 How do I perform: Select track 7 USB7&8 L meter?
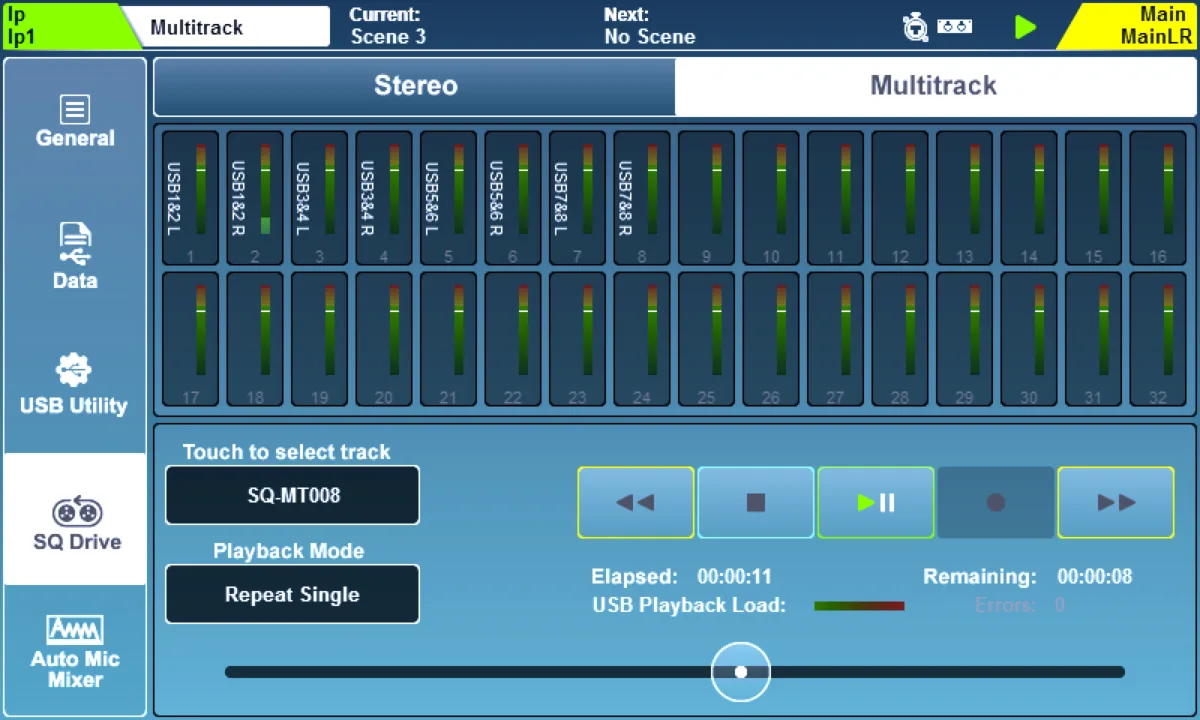577,198
